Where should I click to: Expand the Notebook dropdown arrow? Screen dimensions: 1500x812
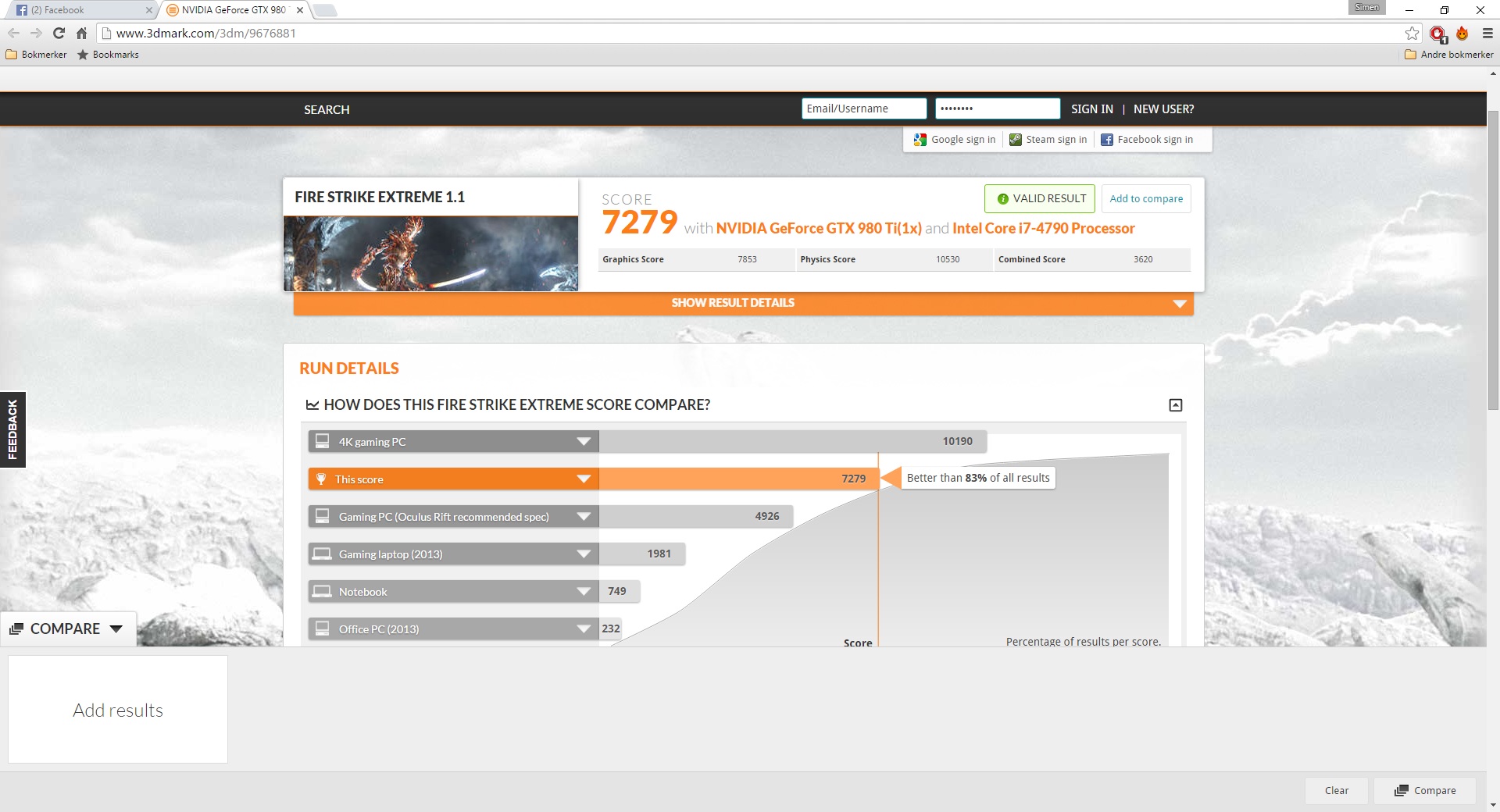pyautogui.click(x=584, y=592)
